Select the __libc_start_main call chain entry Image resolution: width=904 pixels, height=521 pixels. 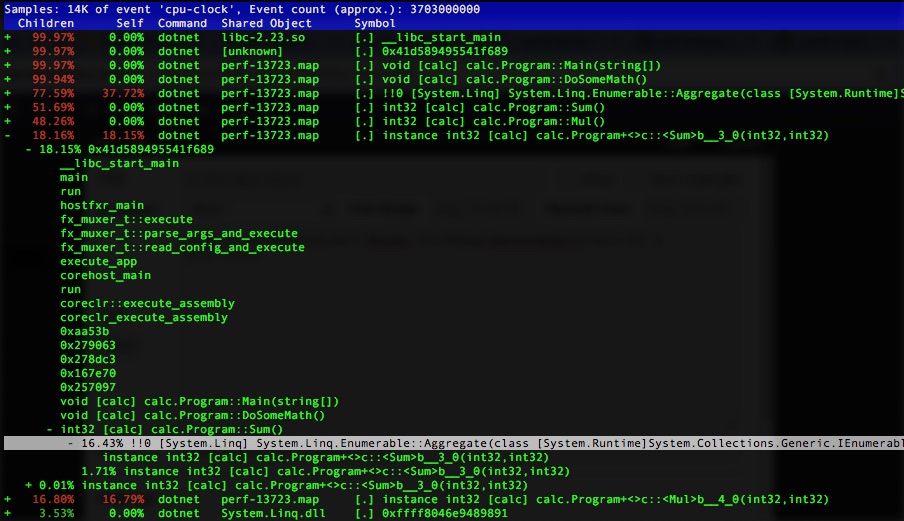119,164
